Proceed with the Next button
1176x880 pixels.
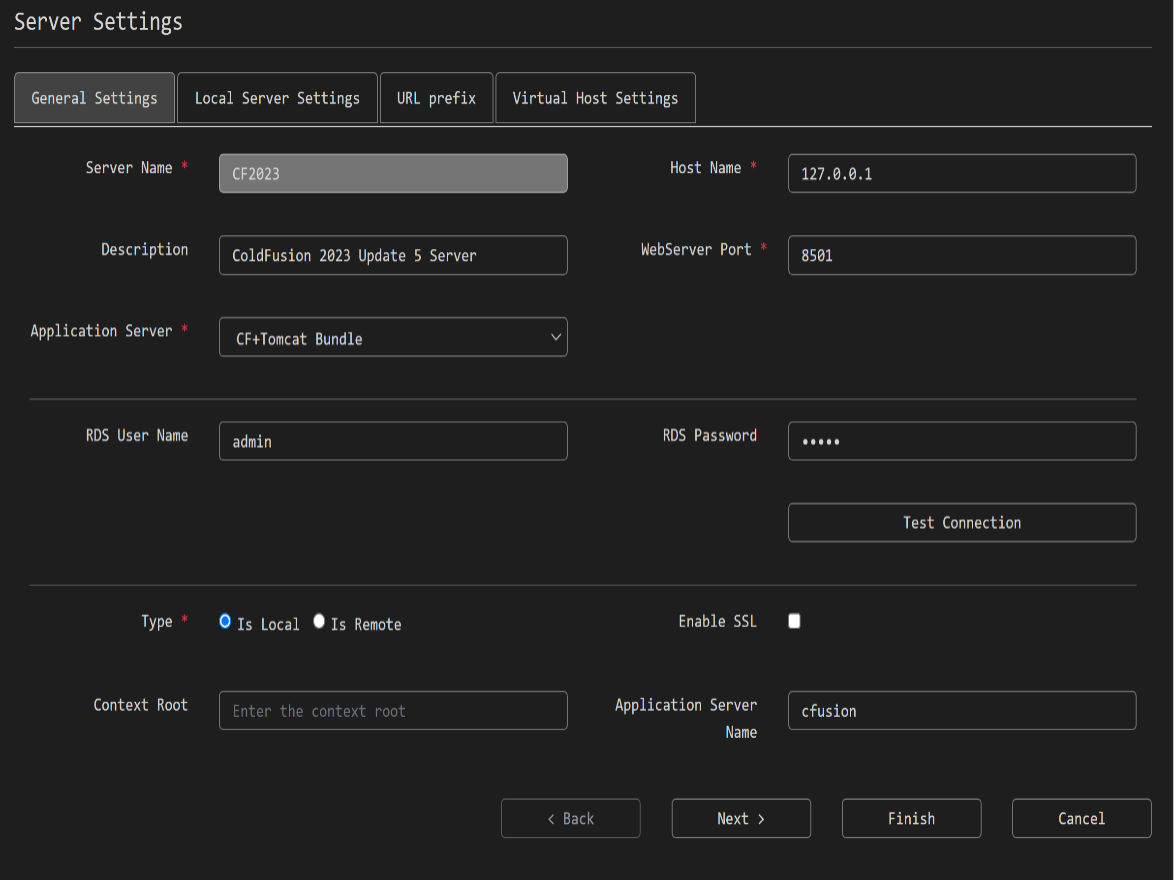741,818
